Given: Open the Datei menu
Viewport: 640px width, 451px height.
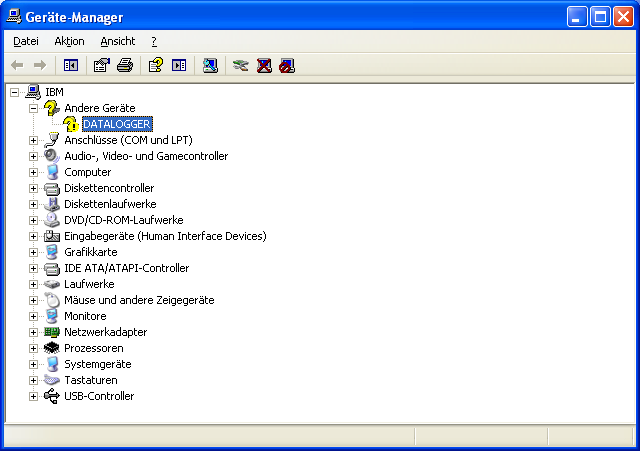Looking at the screenshot, I should (26, 41).
